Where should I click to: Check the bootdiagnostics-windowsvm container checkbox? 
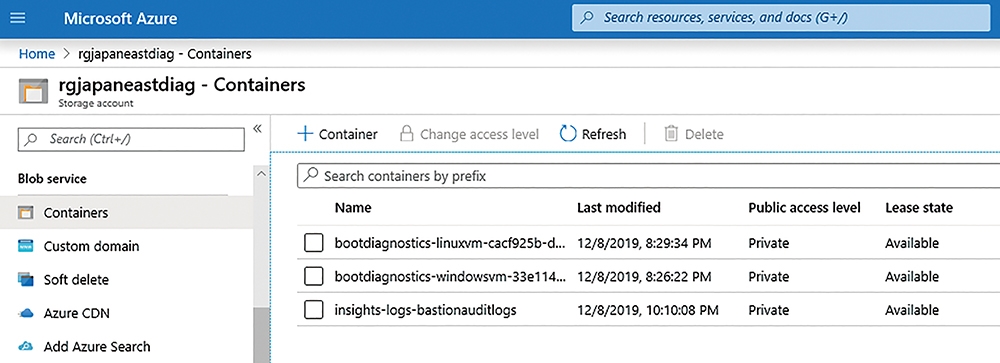[x=313, y=276]
